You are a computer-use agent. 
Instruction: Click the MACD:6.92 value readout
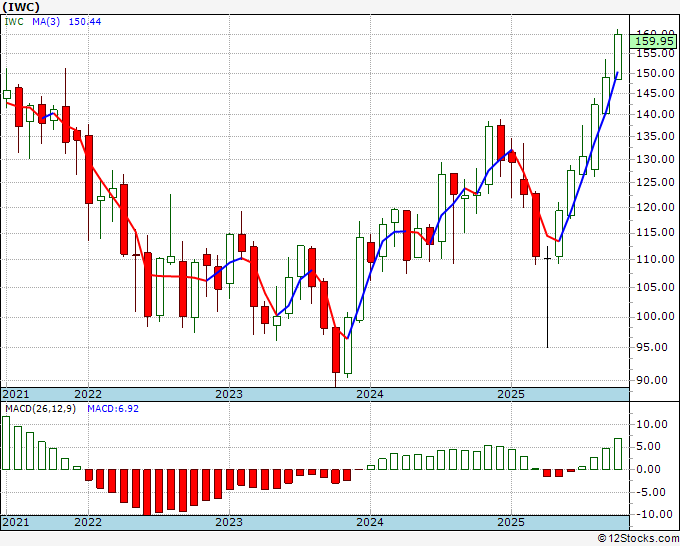113,409
